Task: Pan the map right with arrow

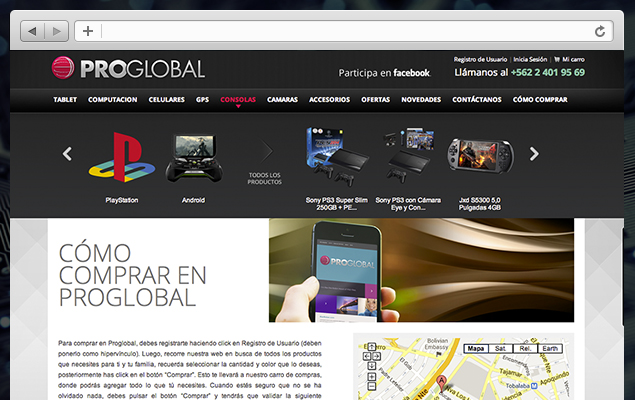Action: click(x=376, y=356)
